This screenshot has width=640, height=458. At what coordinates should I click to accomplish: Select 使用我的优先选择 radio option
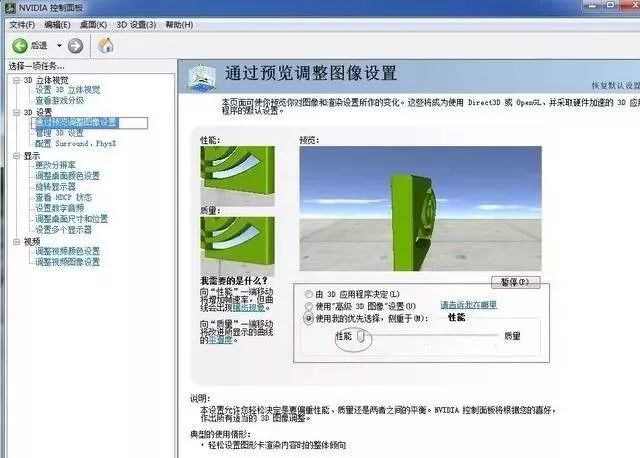click(x=309, y=318)
